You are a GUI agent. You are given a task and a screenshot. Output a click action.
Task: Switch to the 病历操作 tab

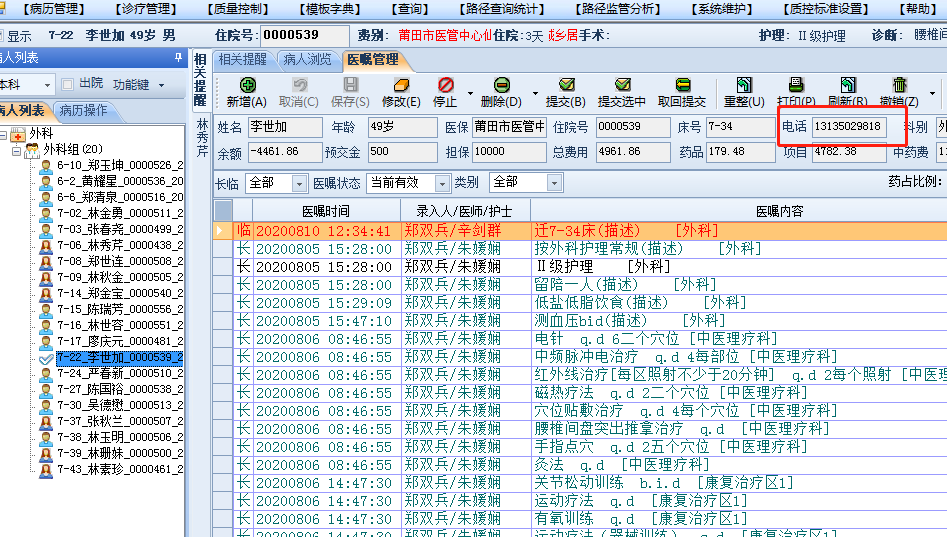click(x=83, y=111)
